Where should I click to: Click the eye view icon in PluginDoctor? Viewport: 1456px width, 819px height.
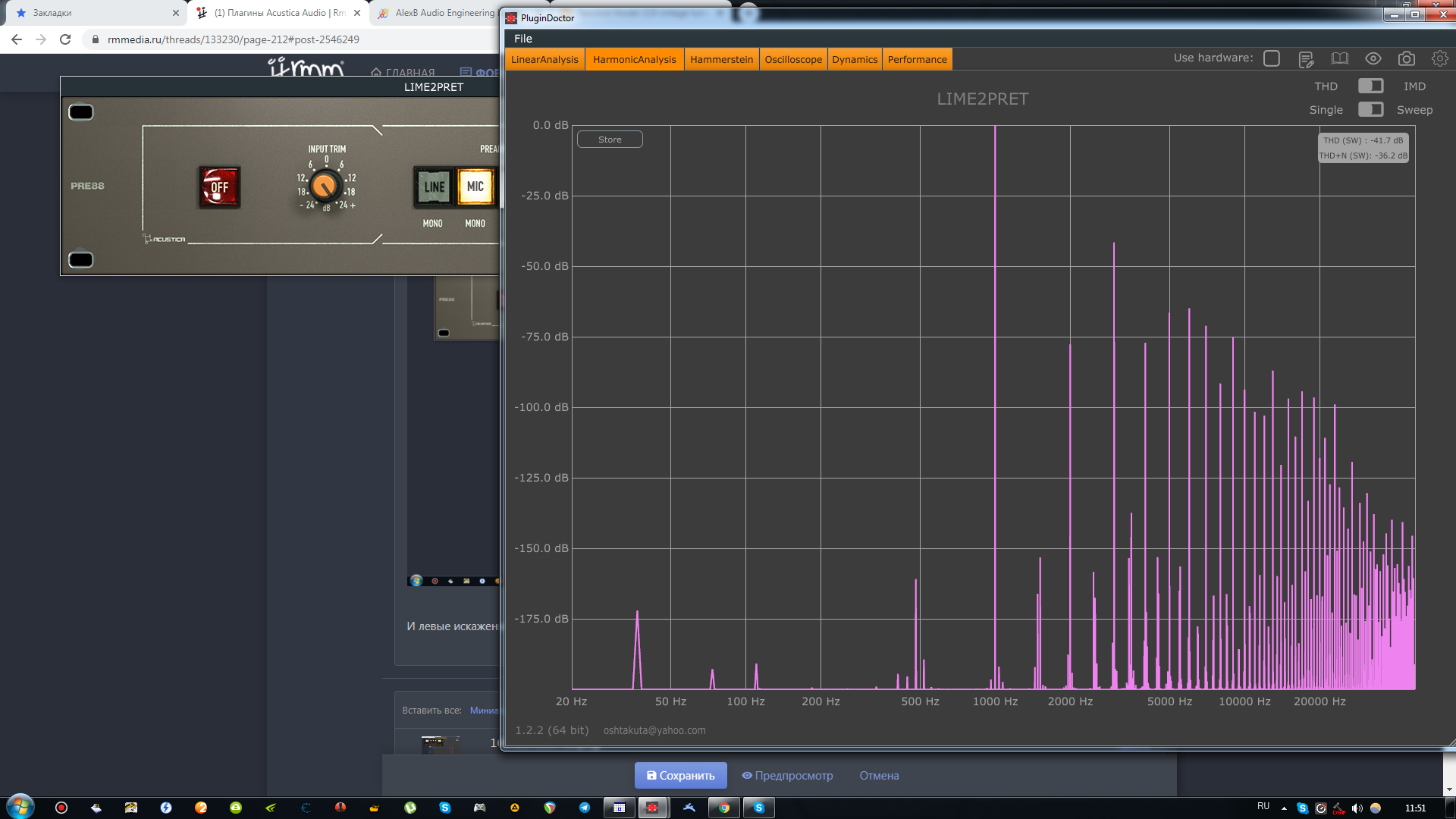pos(1373,59)
